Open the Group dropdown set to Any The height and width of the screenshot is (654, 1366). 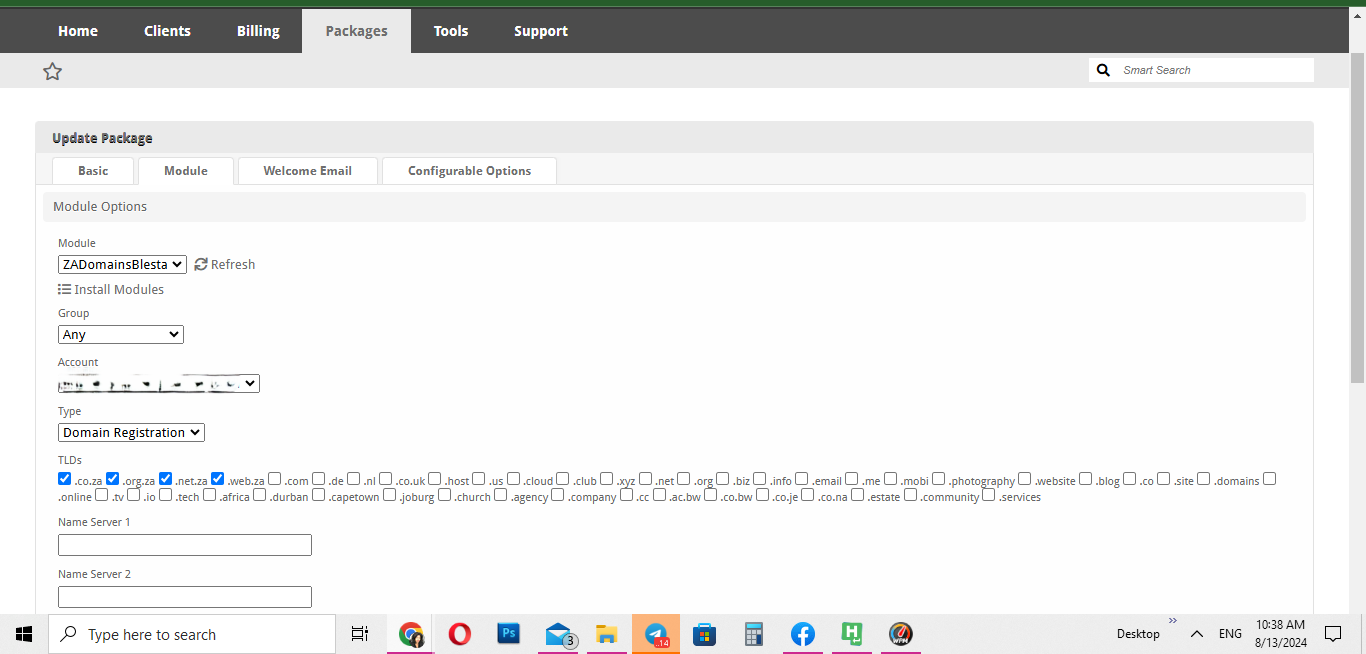pos(121,335)
